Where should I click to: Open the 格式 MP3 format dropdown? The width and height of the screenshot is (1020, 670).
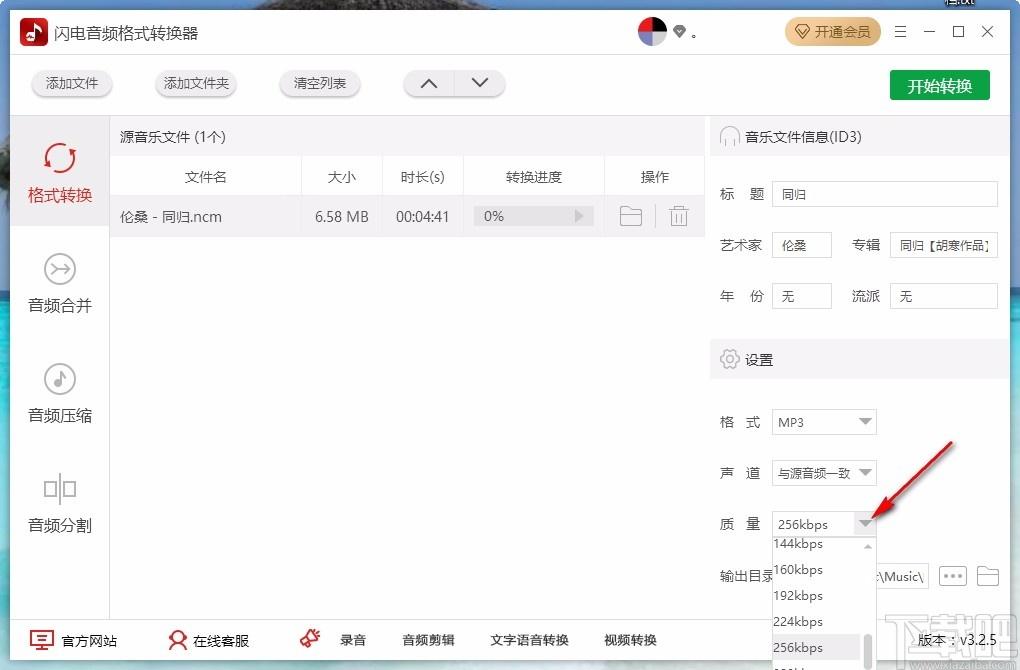(x=824, y=422)
